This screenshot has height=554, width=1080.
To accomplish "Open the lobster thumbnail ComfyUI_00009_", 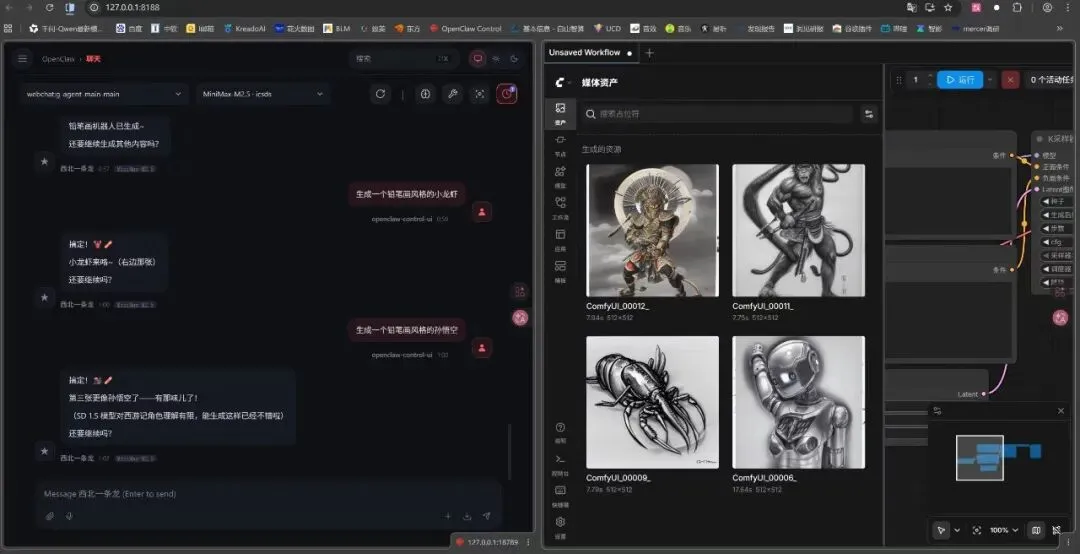I will (652, 402).
